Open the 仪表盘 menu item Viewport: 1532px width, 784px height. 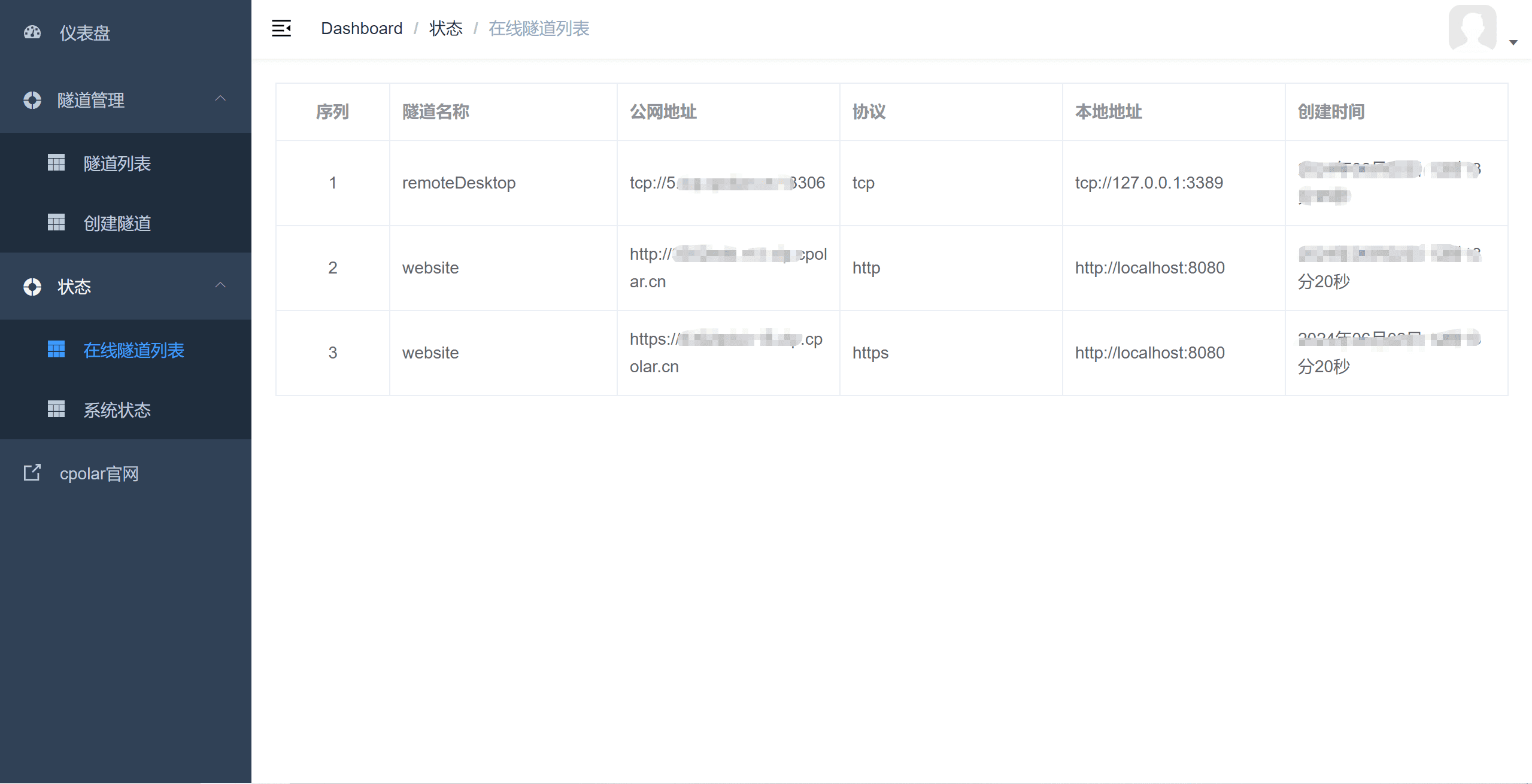85,33
